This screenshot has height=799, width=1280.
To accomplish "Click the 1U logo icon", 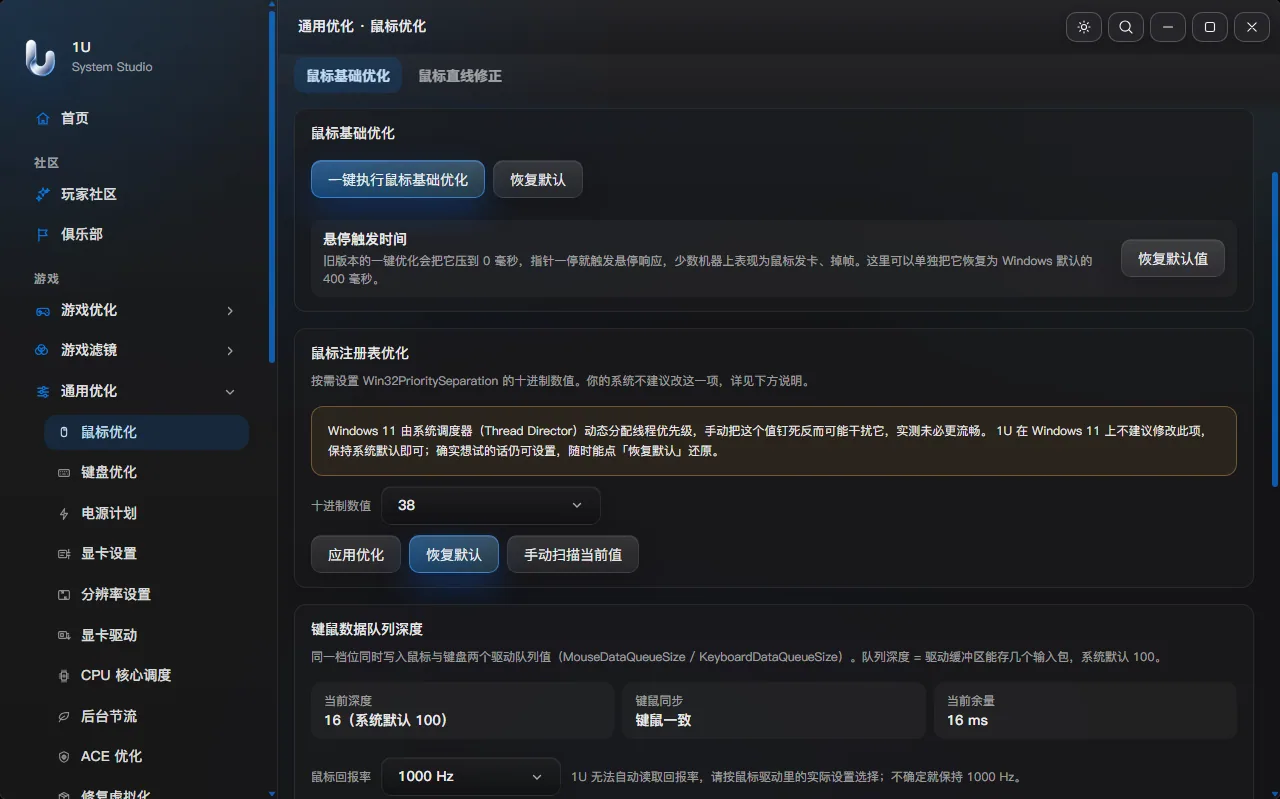I will tap(40, 57).
